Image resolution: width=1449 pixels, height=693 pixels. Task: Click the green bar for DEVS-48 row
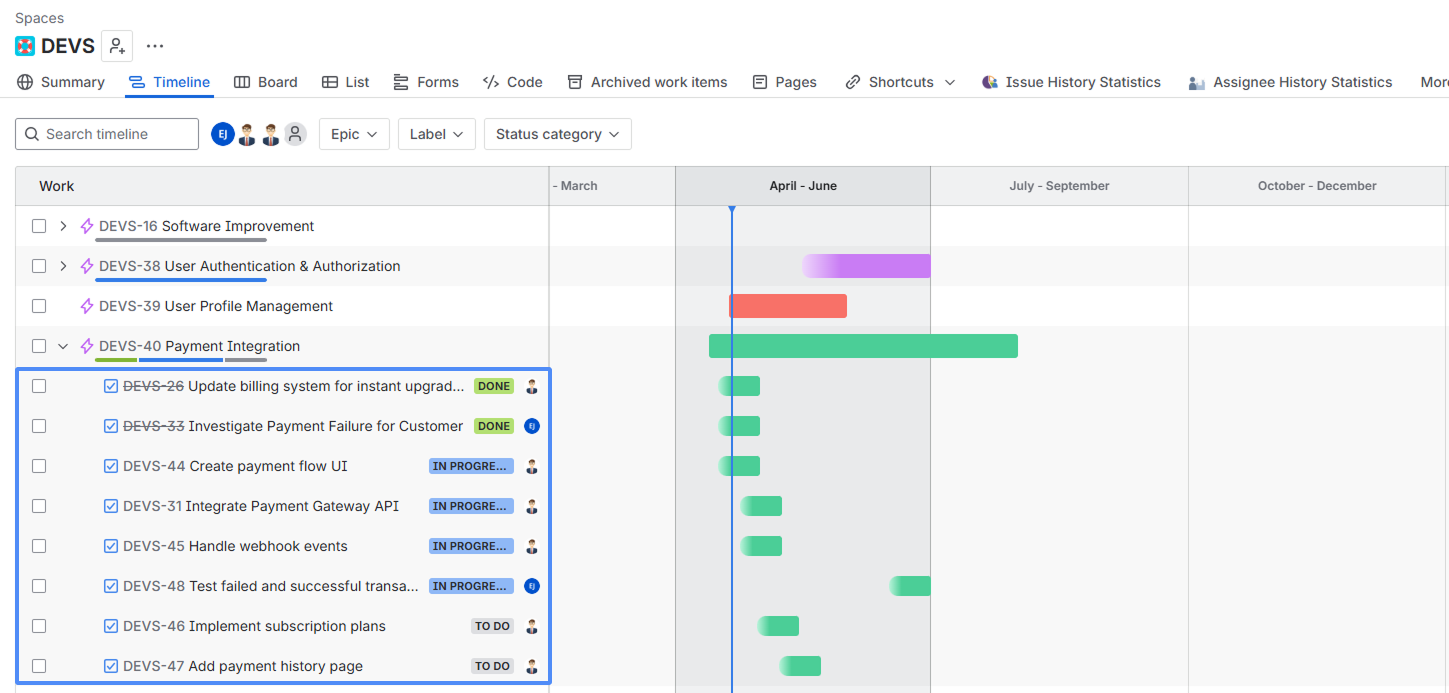910,586
